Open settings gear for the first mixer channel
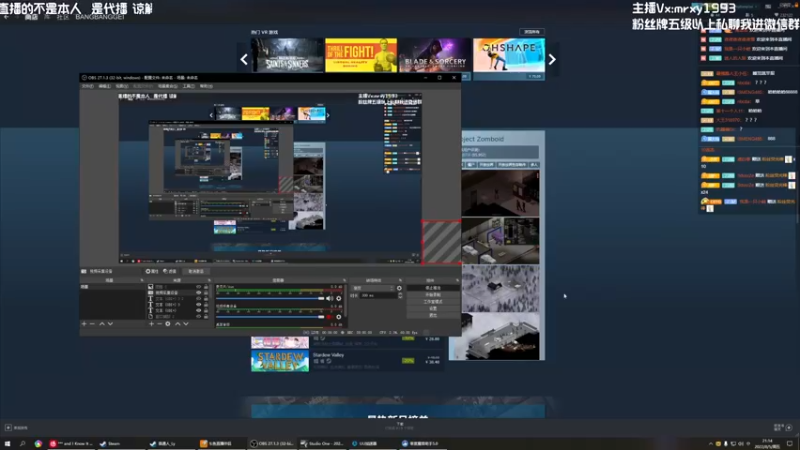Image resolution: width=800 pixels, height=450 pixels. [x=339, y=298]
